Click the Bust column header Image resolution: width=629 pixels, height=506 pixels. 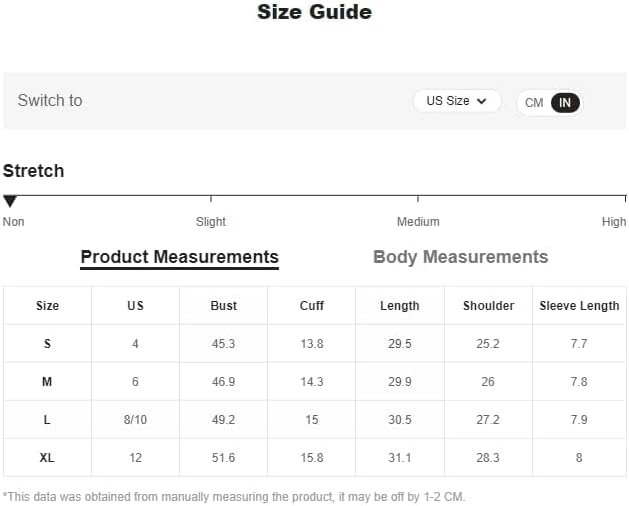pos(223,306)
